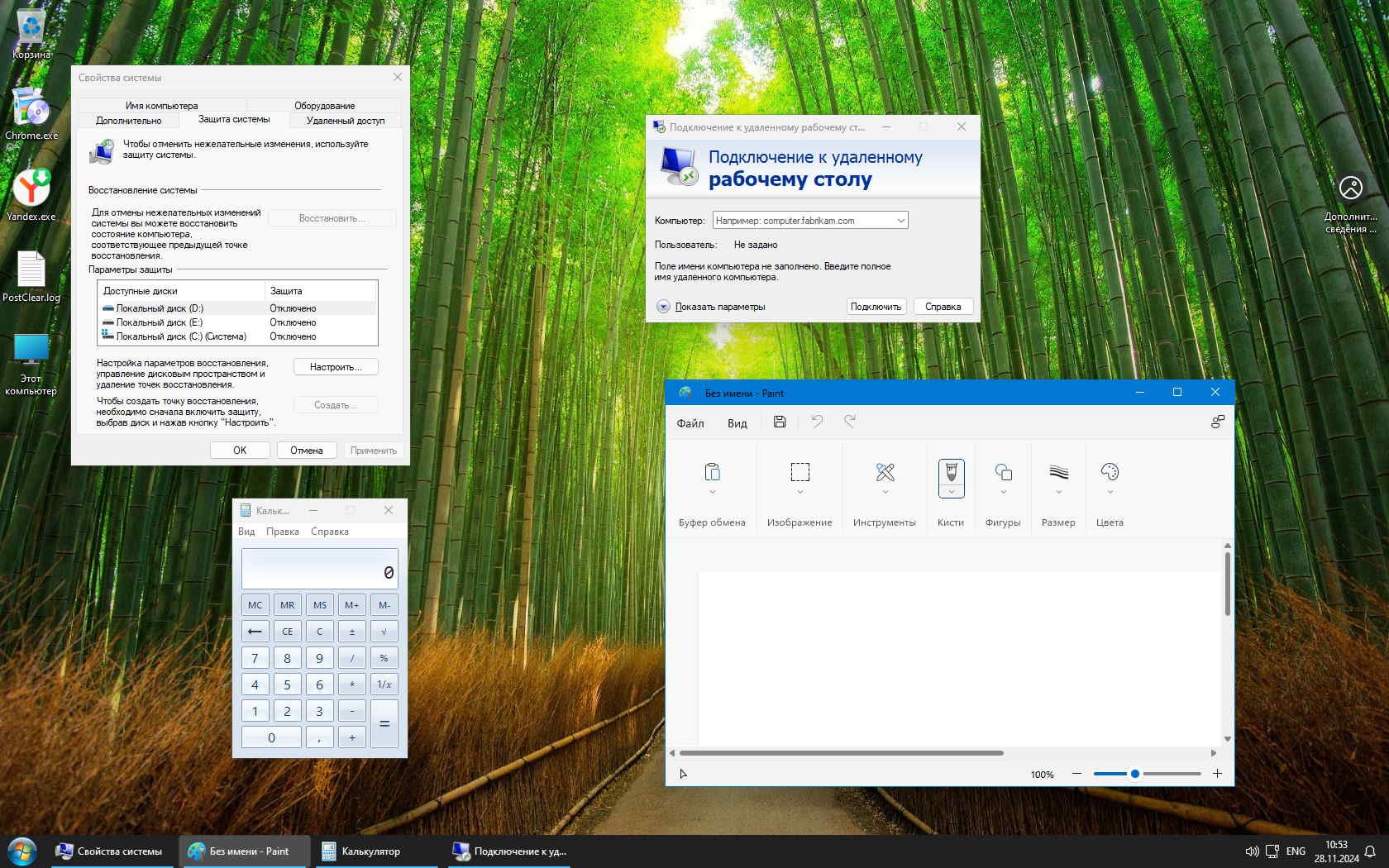Screen dimensions: 1389x868
Task: Select Local disk (E:) in the drives list
Action: pos(159,322)
